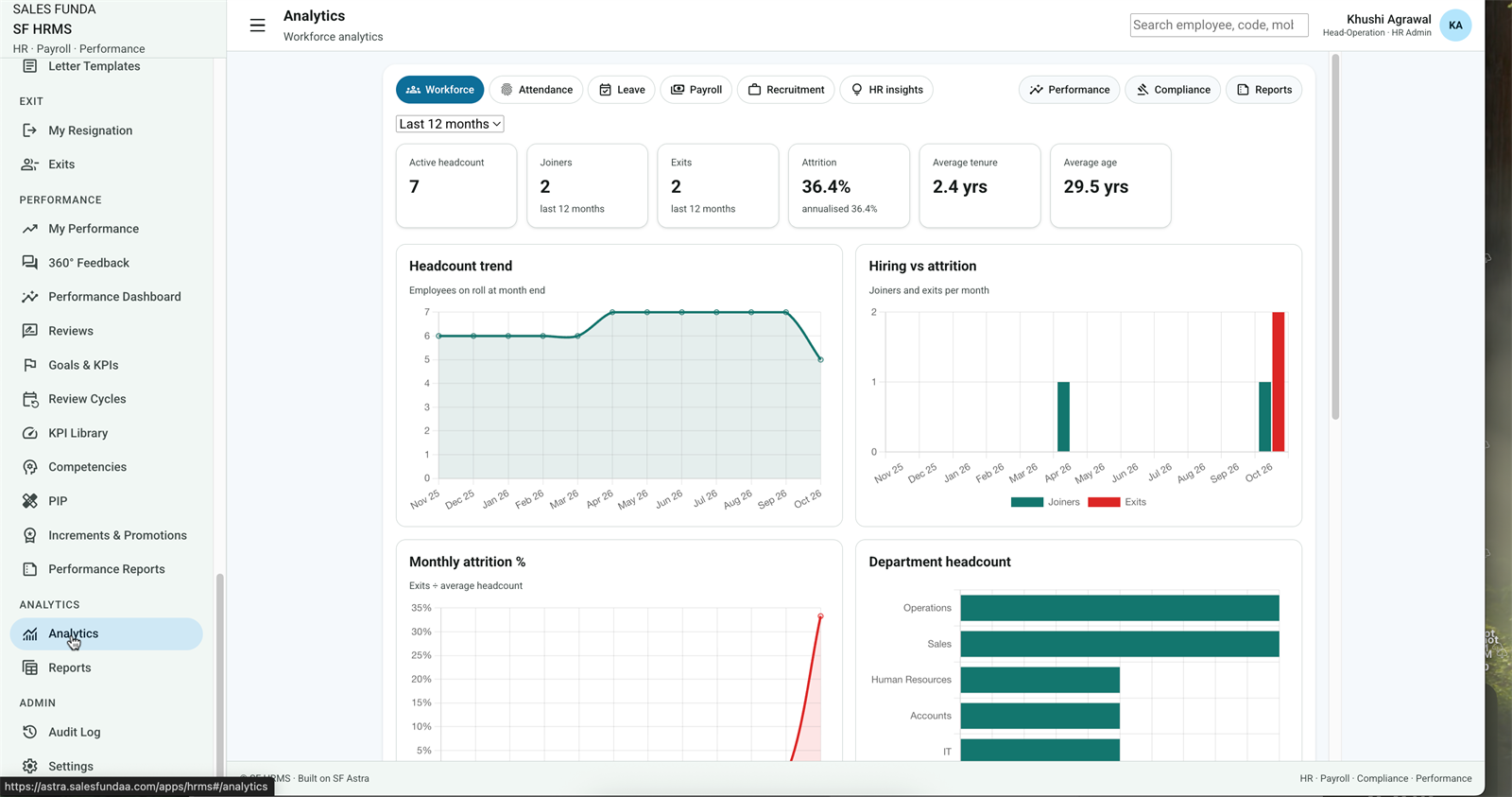This screenshot has width=1512, height=797.
Task: Click the Reports button in tab bar
Action: (1264, 90)
